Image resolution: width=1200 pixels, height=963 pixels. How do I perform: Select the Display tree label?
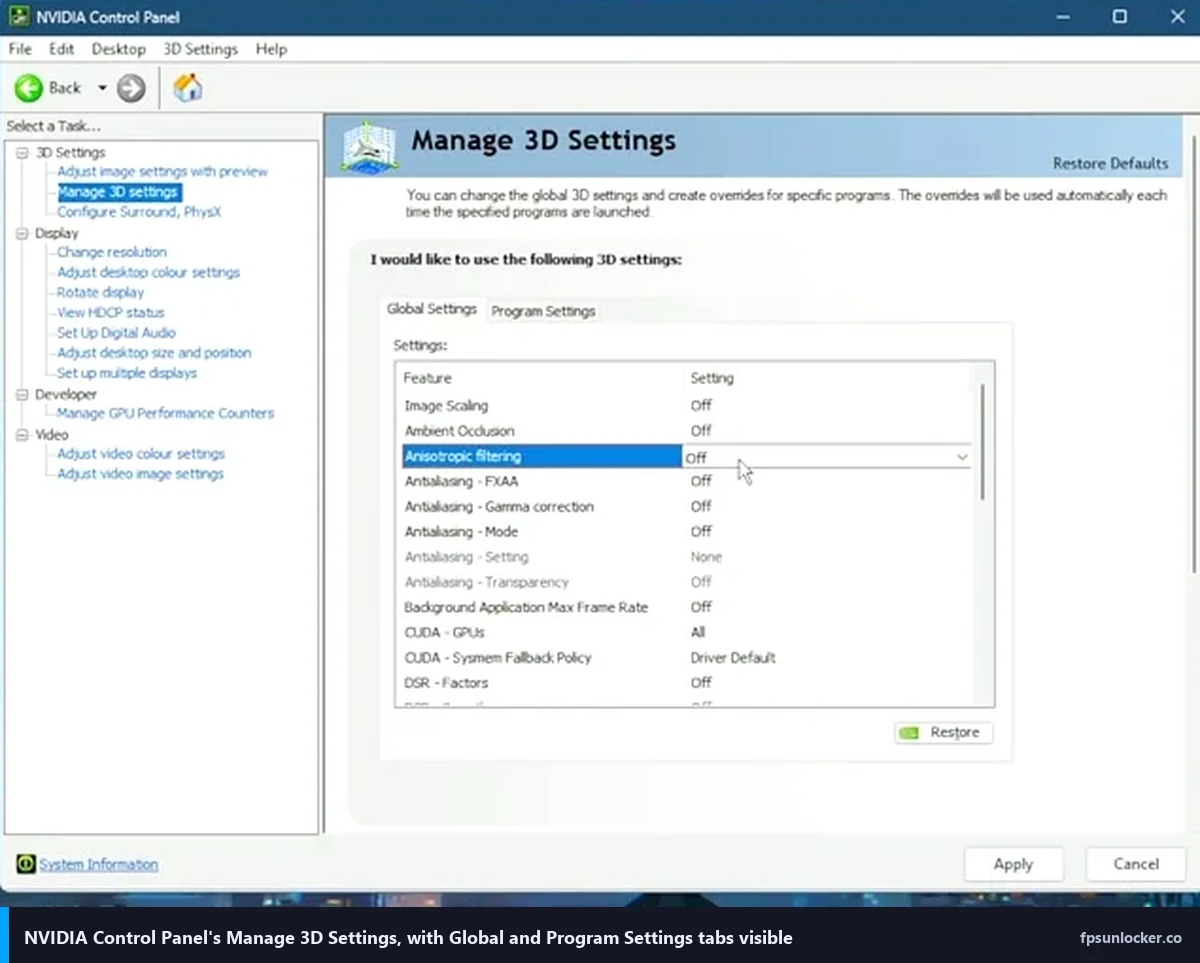click(x=56, y=233)
